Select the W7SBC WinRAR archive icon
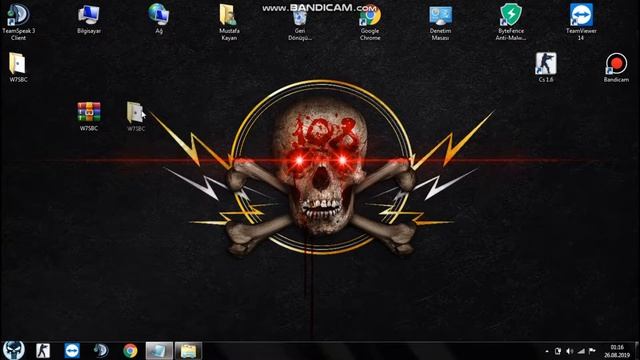 coord(89,116)
